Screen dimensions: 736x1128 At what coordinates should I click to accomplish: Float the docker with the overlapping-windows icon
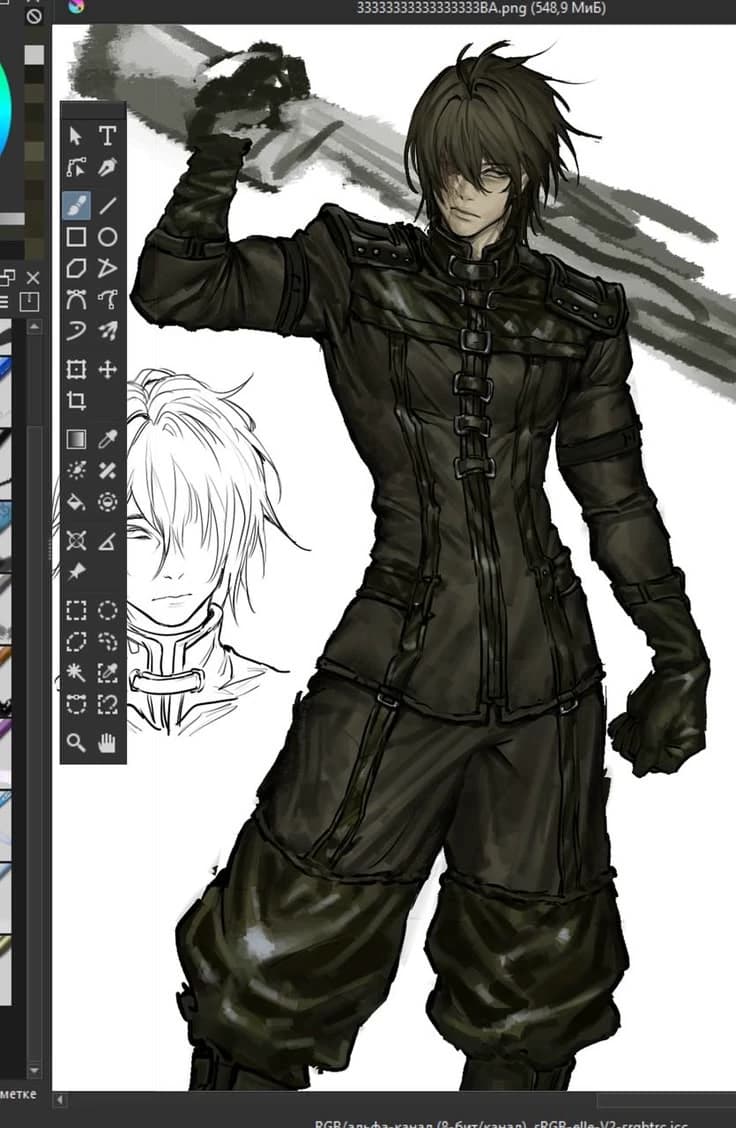pos(8,277)
